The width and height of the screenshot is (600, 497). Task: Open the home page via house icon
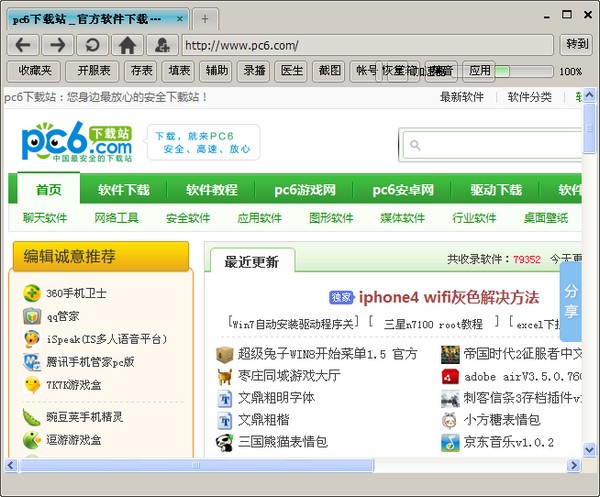(x=127, y=45)
